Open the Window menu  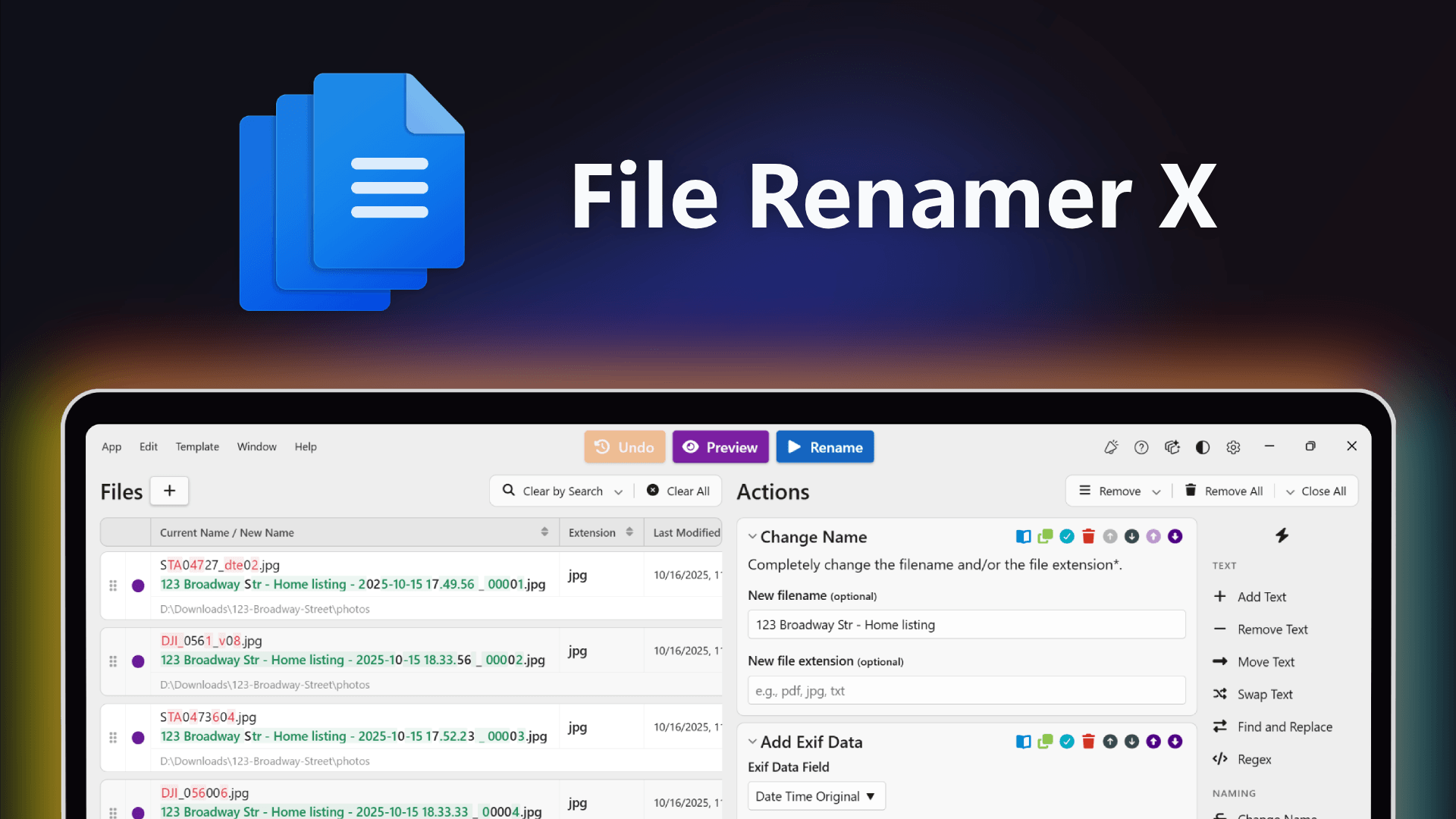click(x=257, y=447)
